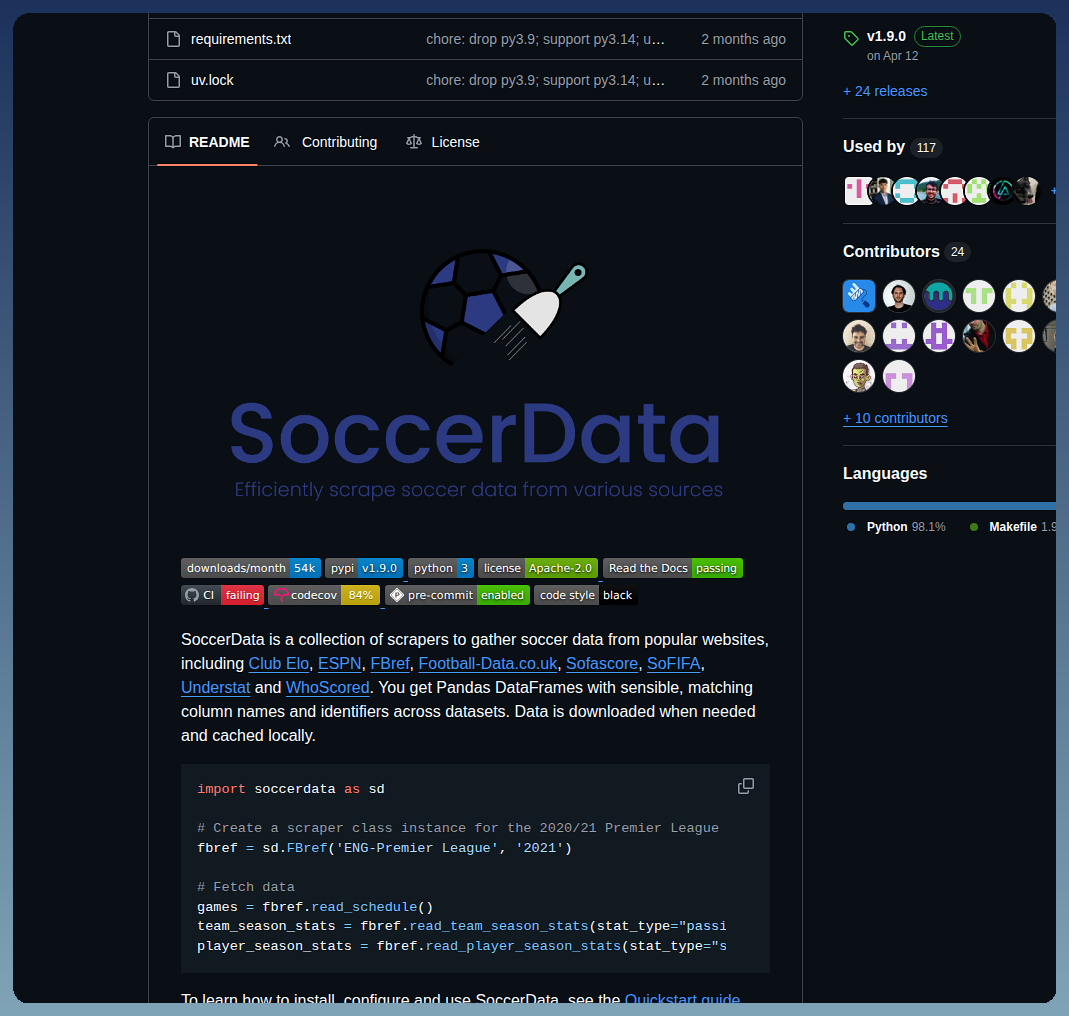Open the Quickstart guide link
Screen dimensions: 1069x1016
coord(682,999)
